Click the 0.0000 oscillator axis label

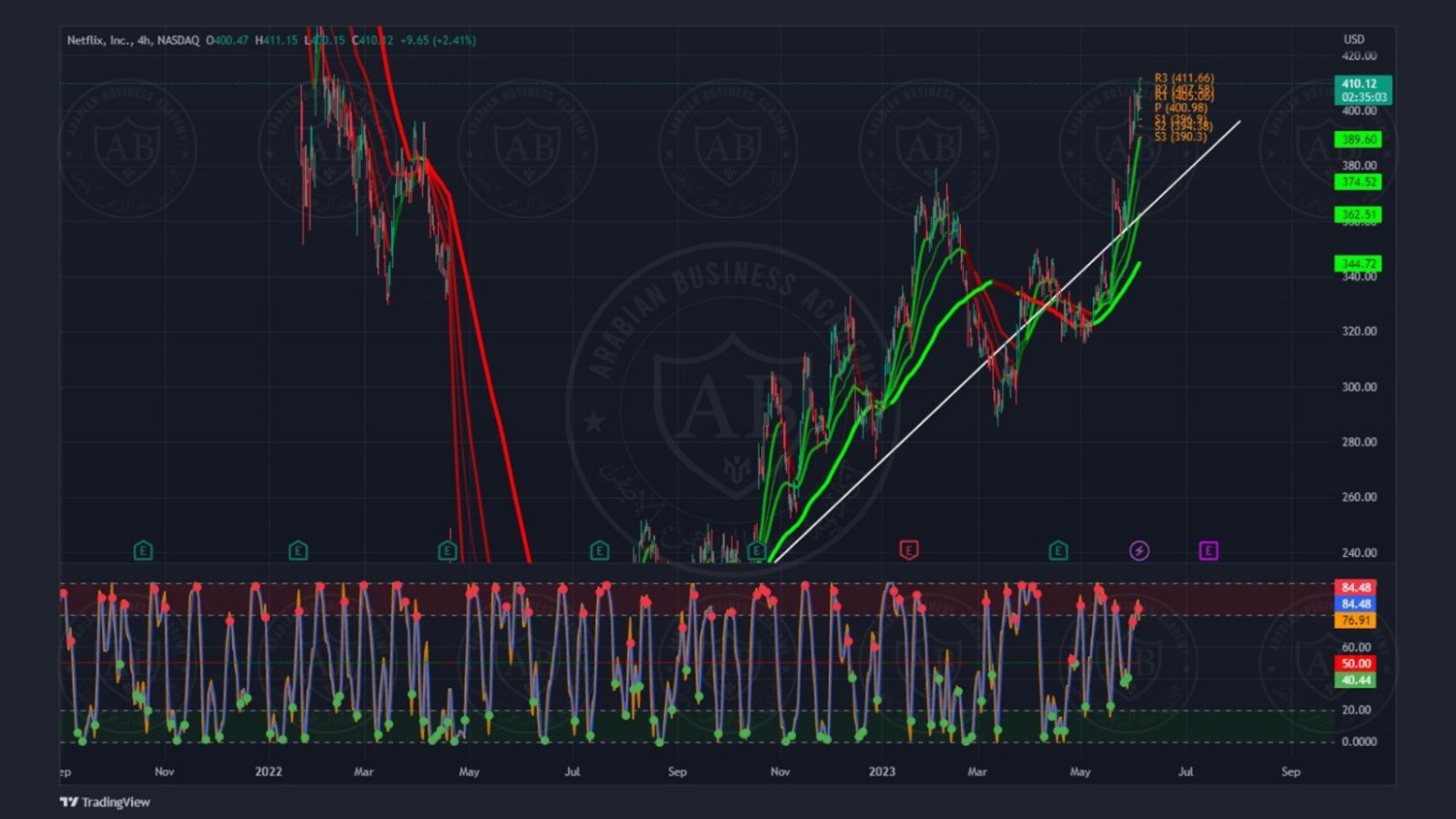tap(1359, 741)
